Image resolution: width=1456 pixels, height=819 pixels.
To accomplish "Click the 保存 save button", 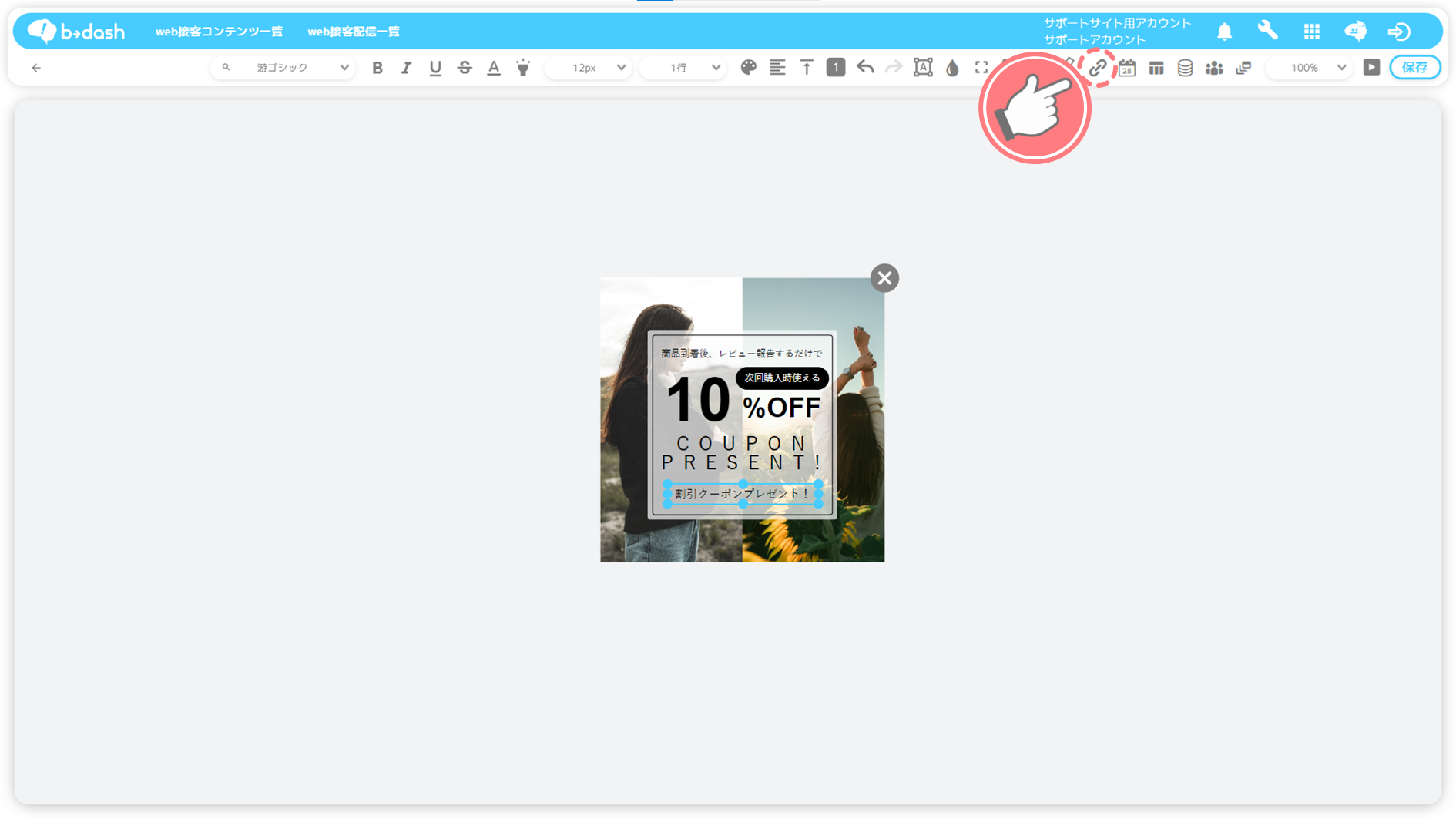I will [1414, 68].
